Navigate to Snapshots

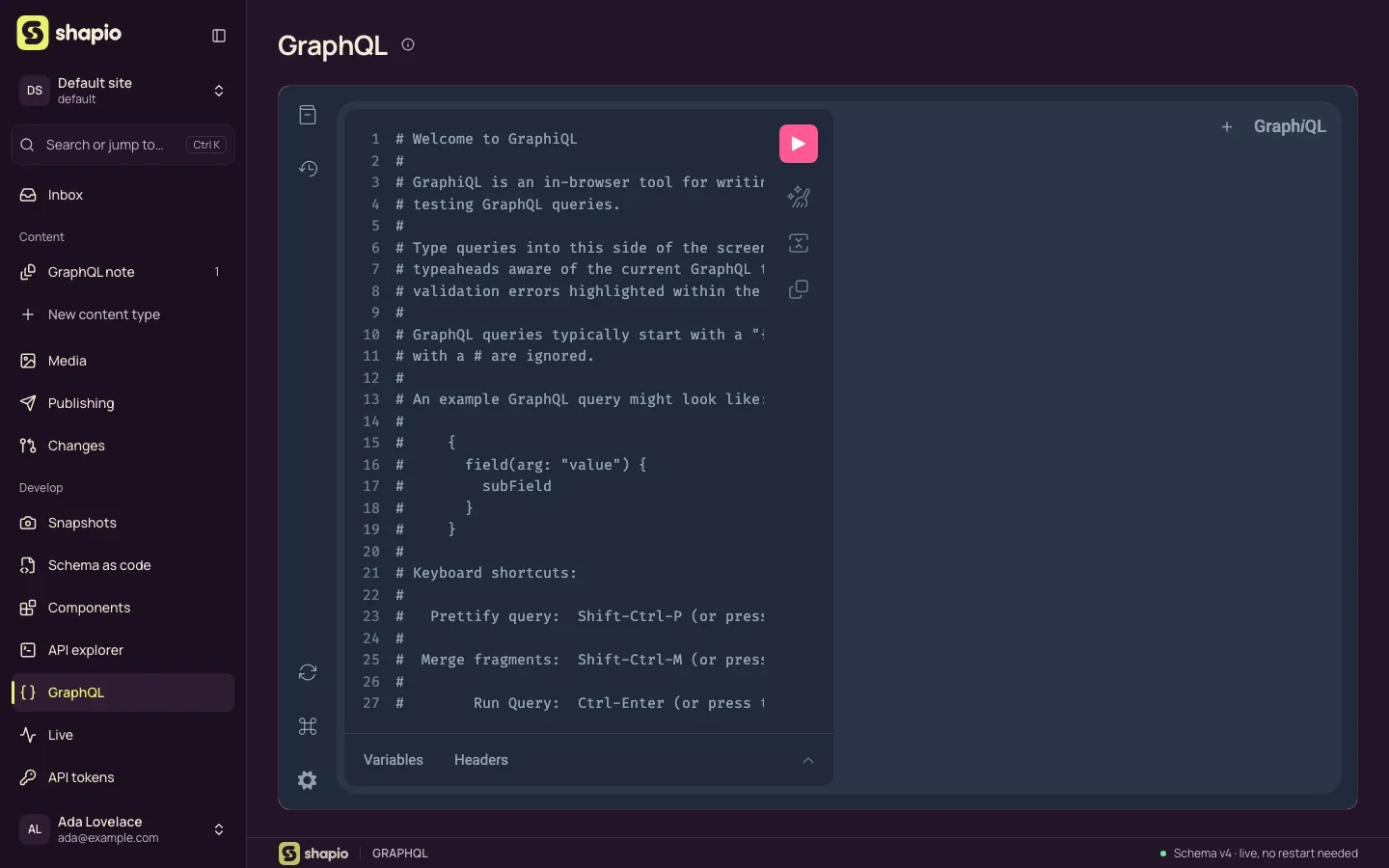tap(123, 523)
